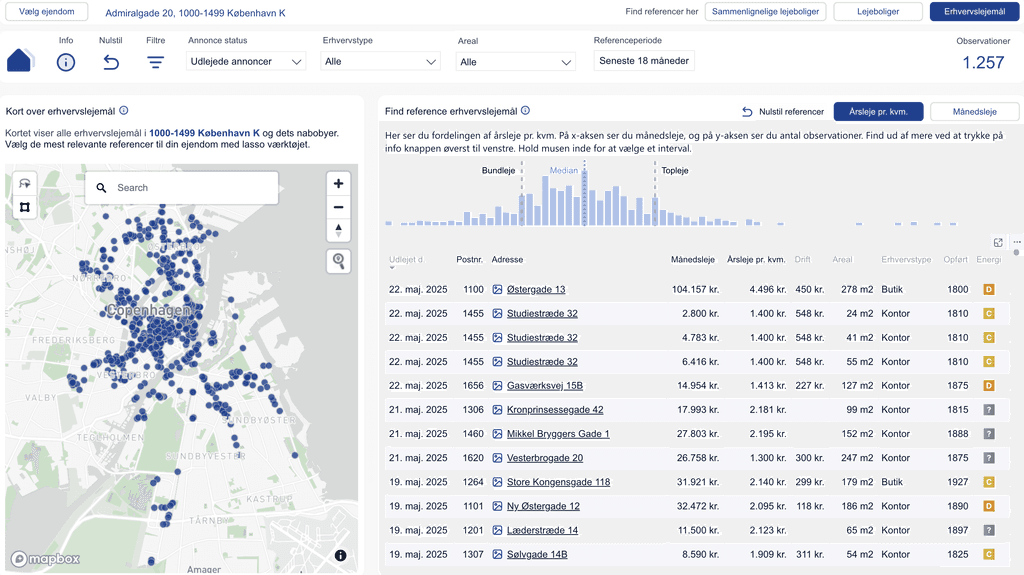
Task: Open image icon for Store Kongensgade 118
Action: pyautogui.click(x=498, y=482)
